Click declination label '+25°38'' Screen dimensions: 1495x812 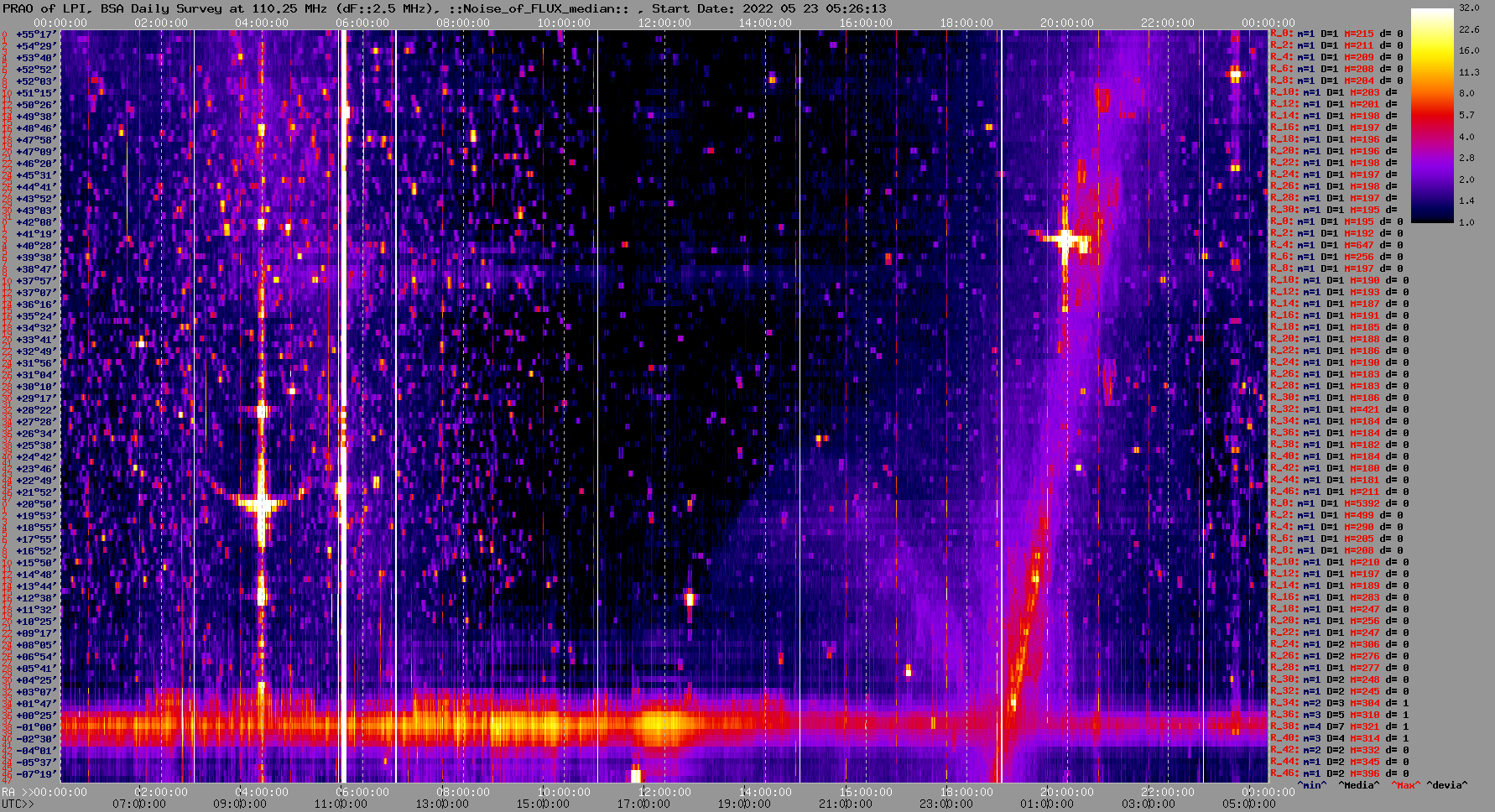(x=36, y=445)
